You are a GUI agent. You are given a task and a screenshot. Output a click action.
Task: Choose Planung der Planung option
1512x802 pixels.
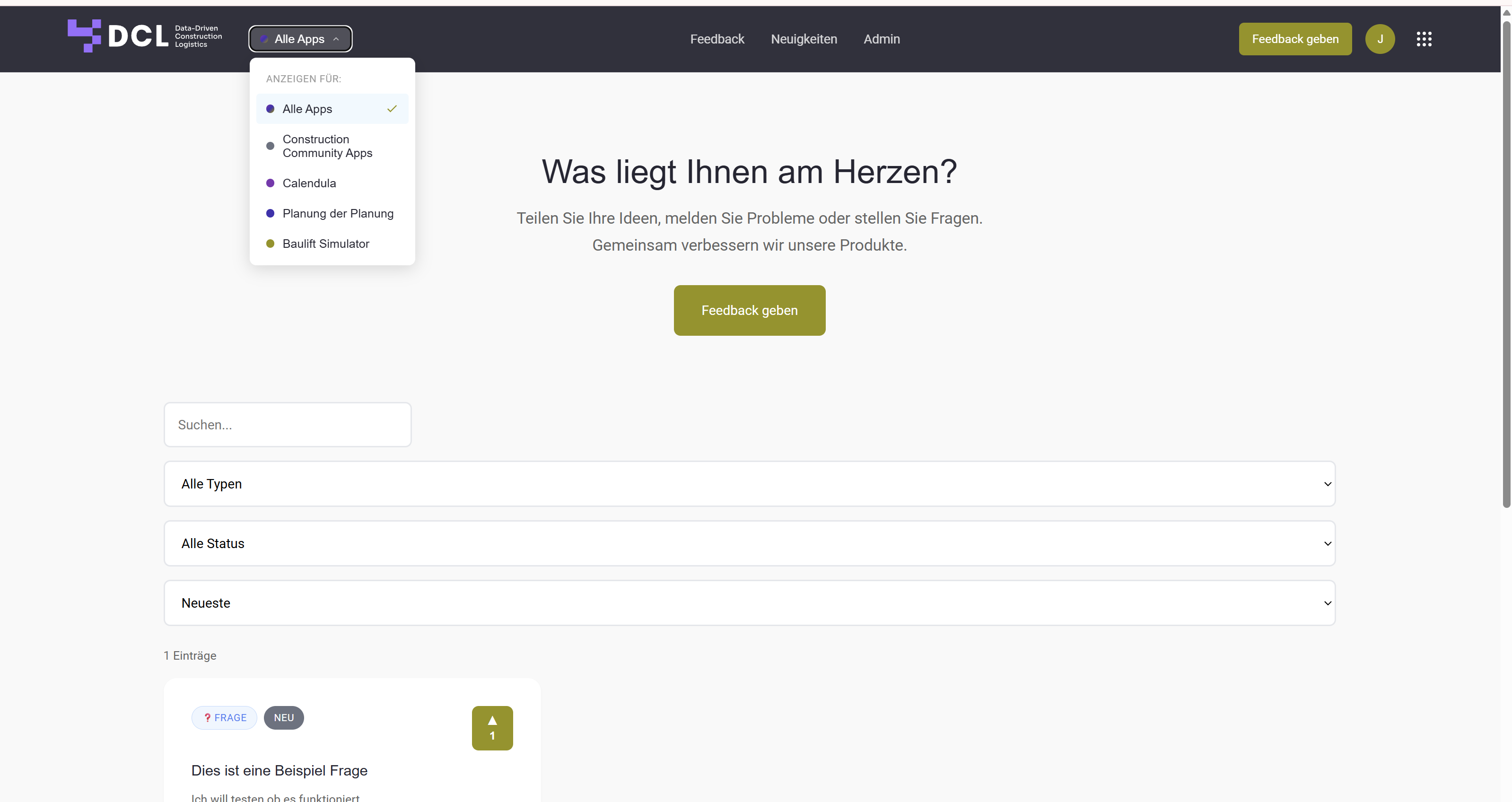332,214
